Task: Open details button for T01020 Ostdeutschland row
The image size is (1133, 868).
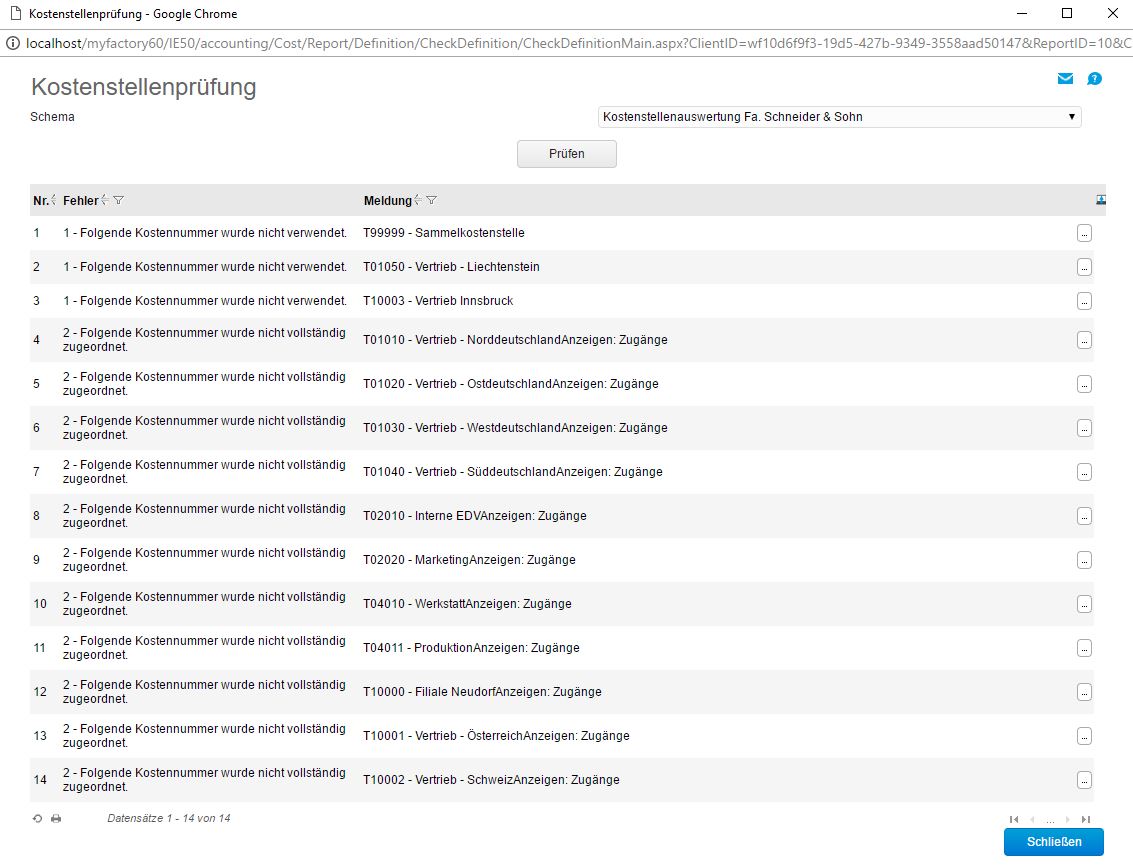Action: [1084, 384]
